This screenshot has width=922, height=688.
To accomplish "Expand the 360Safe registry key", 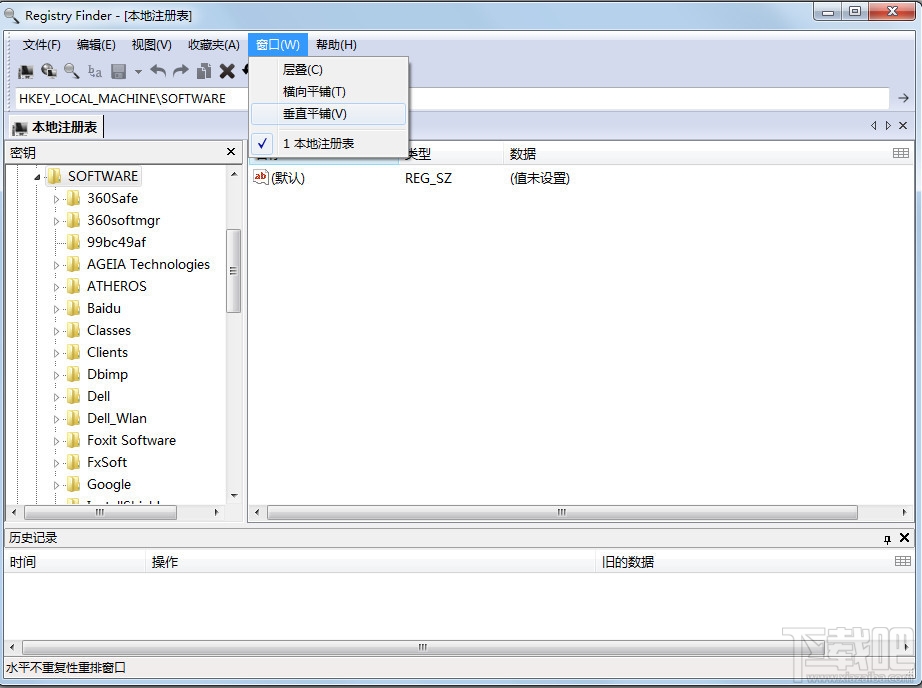I will 58,198.
